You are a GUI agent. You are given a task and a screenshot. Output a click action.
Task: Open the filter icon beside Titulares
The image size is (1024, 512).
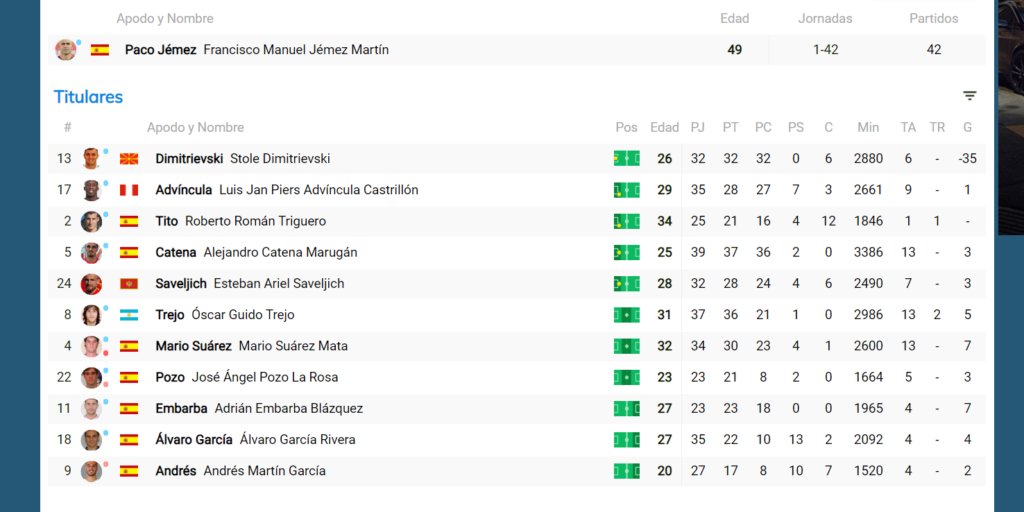pos(969,96)
